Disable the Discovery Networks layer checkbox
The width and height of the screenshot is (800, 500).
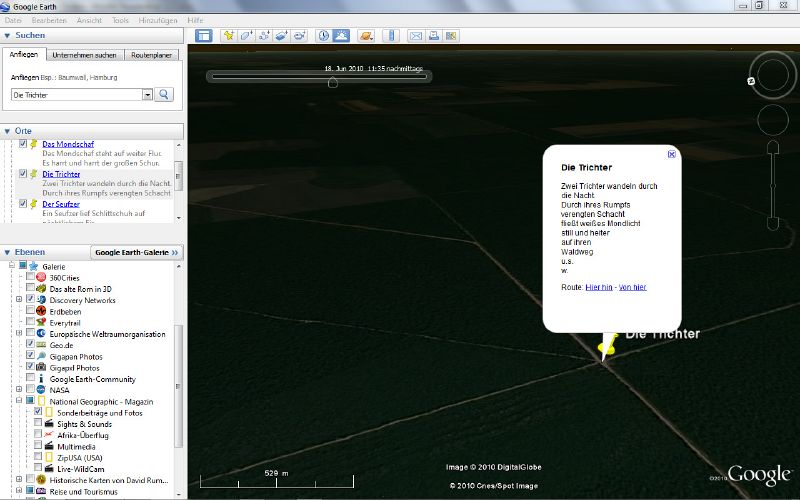pyautogui.click(x=31, y=299)
